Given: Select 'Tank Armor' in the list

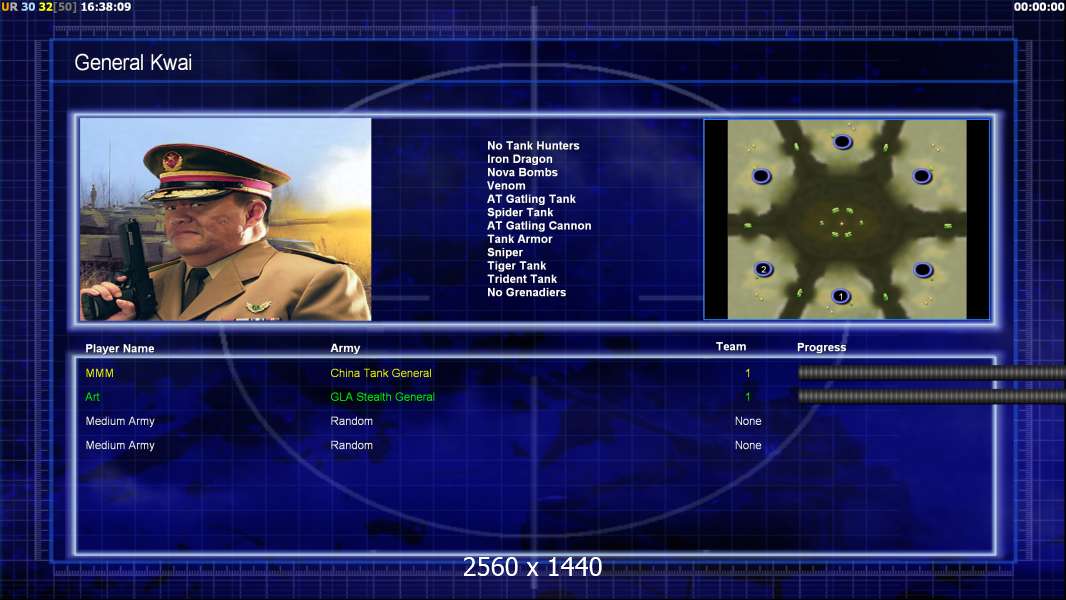Looking at the screenshot, I should (x=519, y=239).
